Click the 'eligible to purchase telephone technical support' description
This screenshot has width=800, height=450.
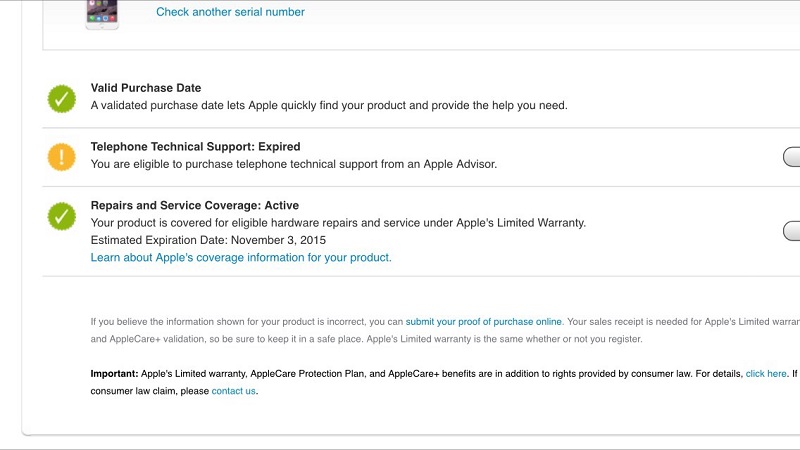[x=293, y=164]
